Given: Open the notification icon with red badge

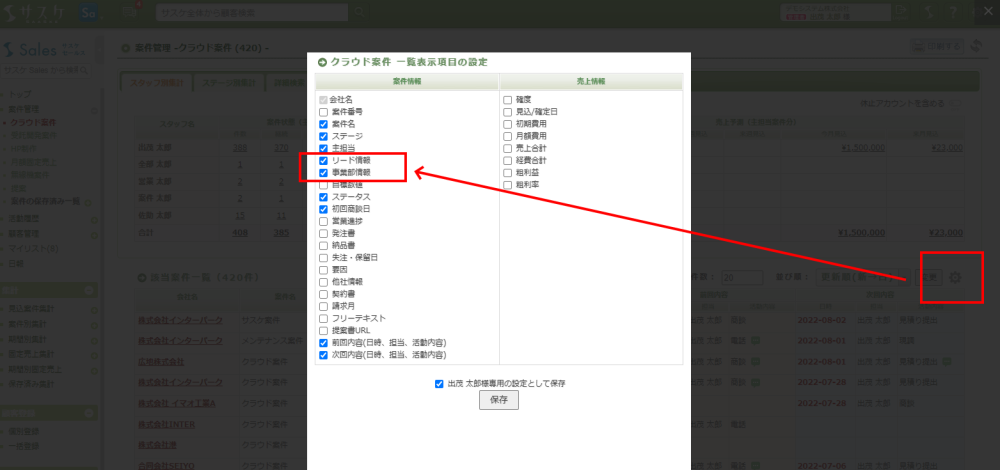Looking at the screenshot, I should tap(130, 12).
